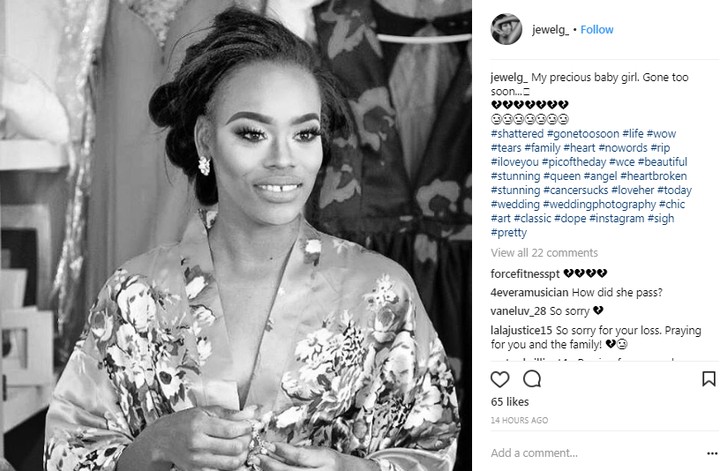Open the #shattered hashtag

click(x=517, y=134)
